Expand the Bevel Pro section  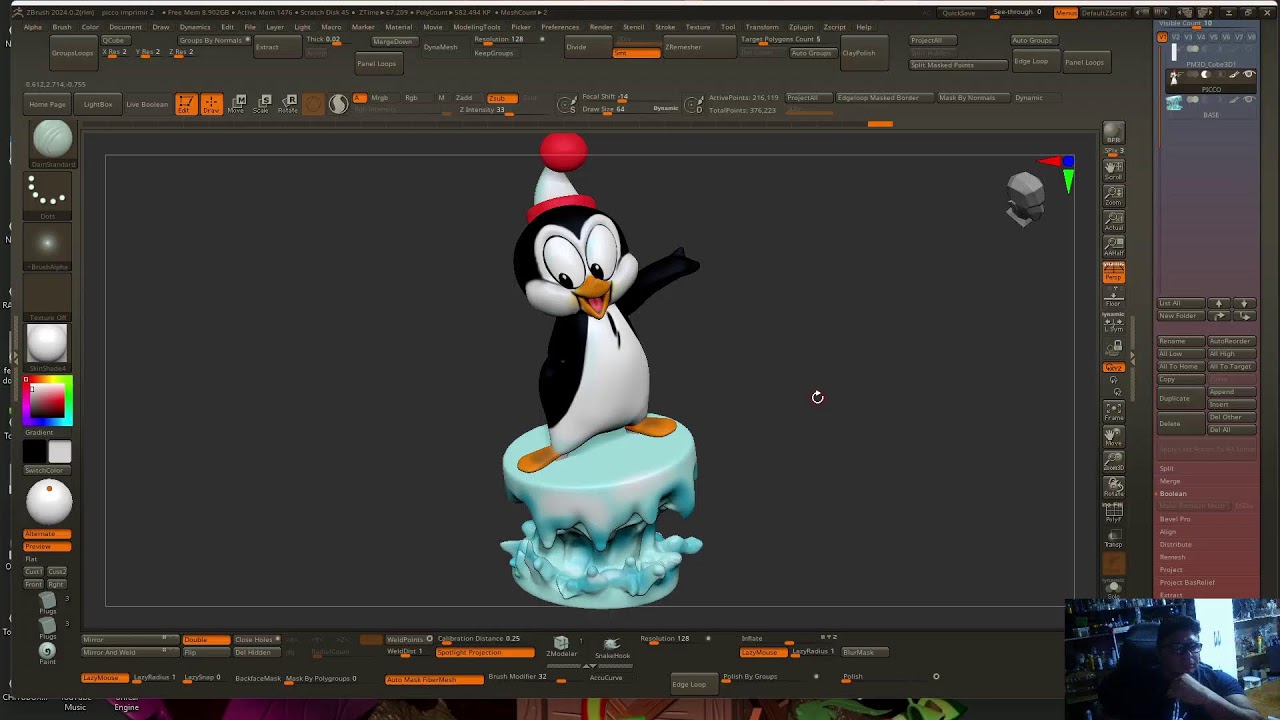1175,519
